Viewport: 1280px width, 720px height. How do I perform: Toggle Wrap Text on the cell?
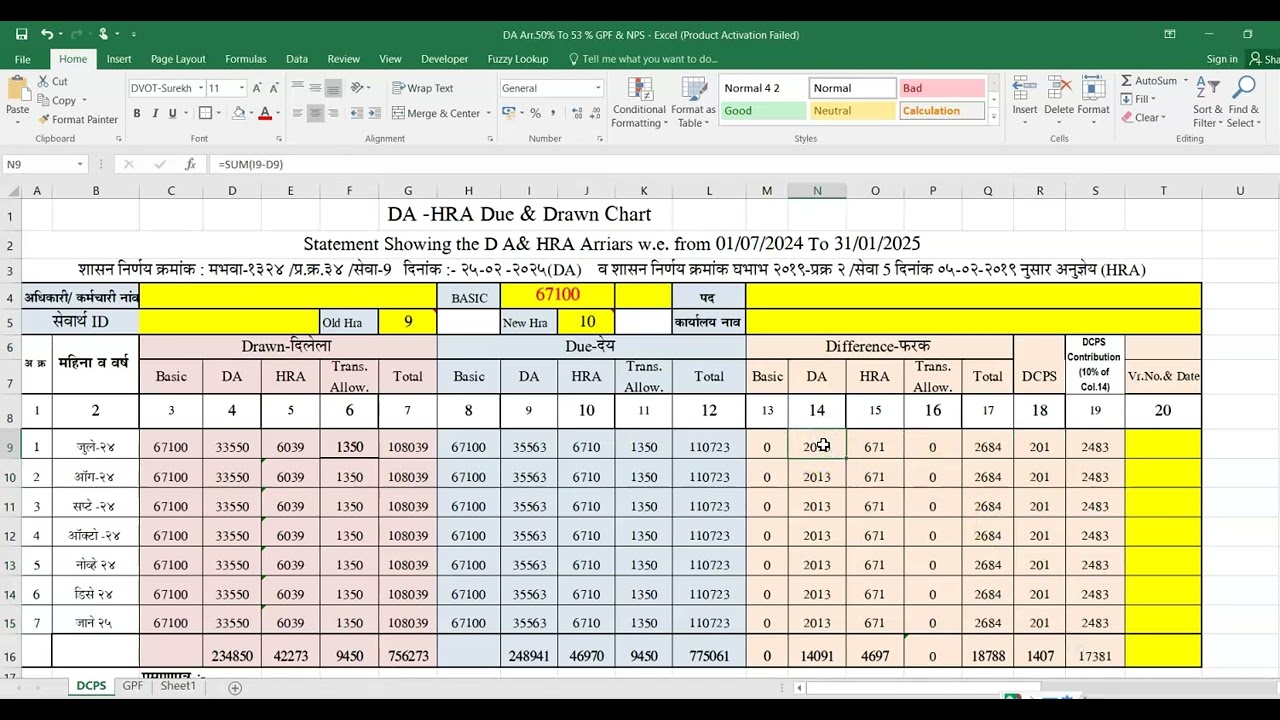click(x=423, y=88)
